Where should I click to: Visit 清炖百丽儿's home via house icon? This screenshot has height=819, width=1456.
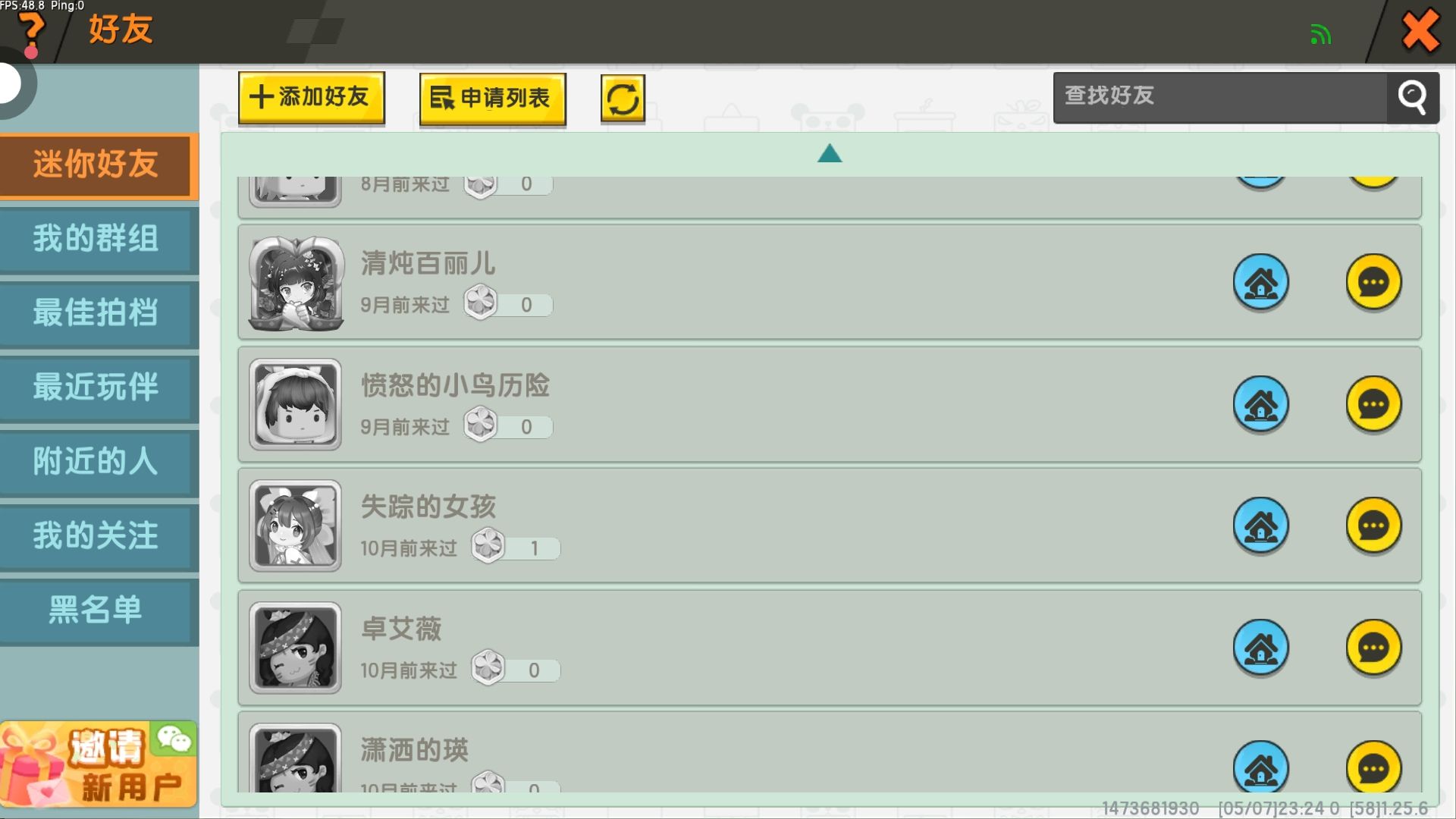(x=1260, y=282)
